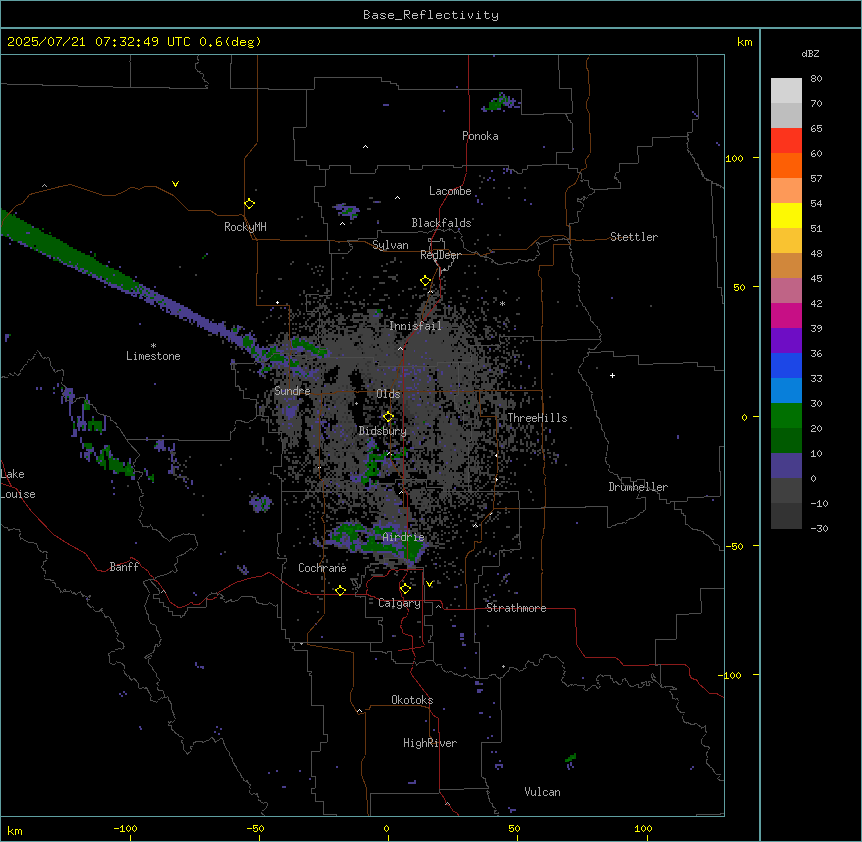Viewport: 862px width, 842px height.
Task: Click the purple 39-36 dBZ legend swatch
Action: 786,341
